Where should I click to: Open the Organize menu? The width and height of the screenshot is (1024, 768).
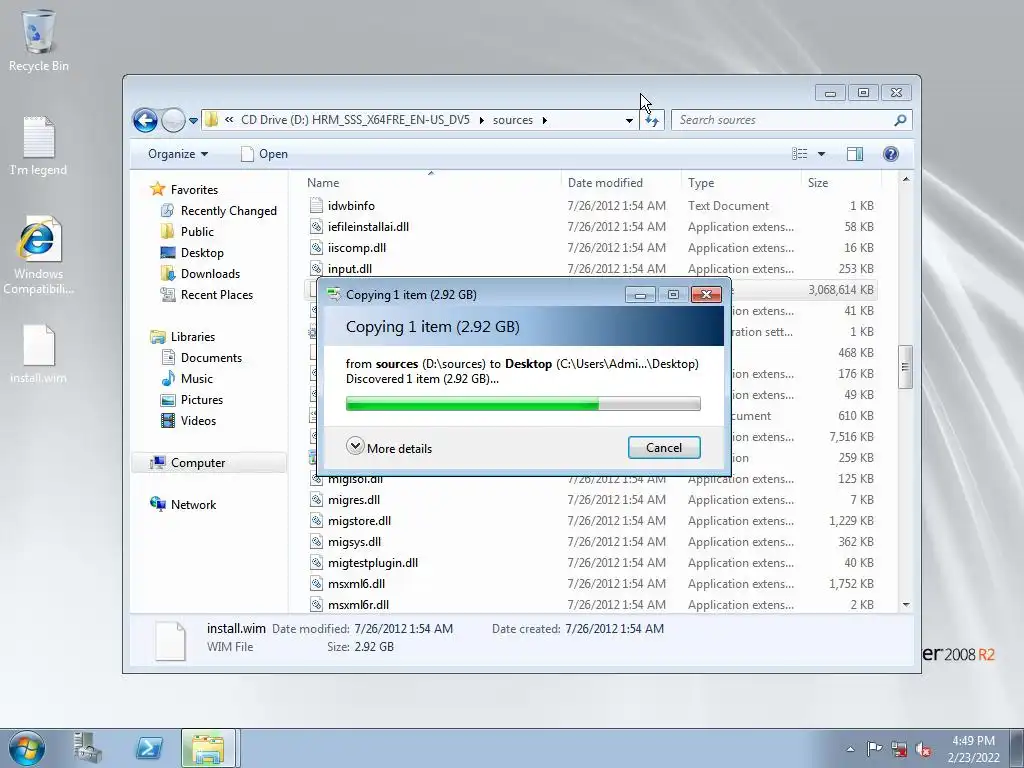(178, 154)
